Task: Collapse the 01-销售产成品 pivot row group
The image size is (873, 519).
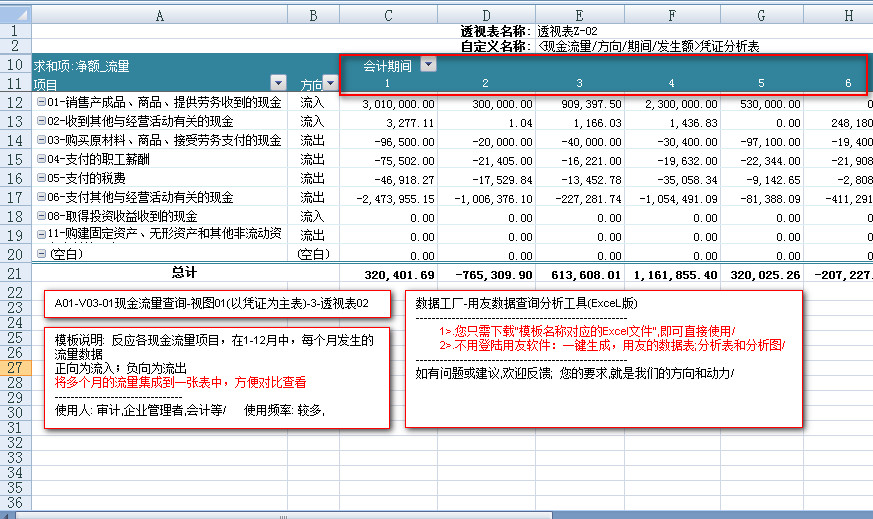Action: 41,103
